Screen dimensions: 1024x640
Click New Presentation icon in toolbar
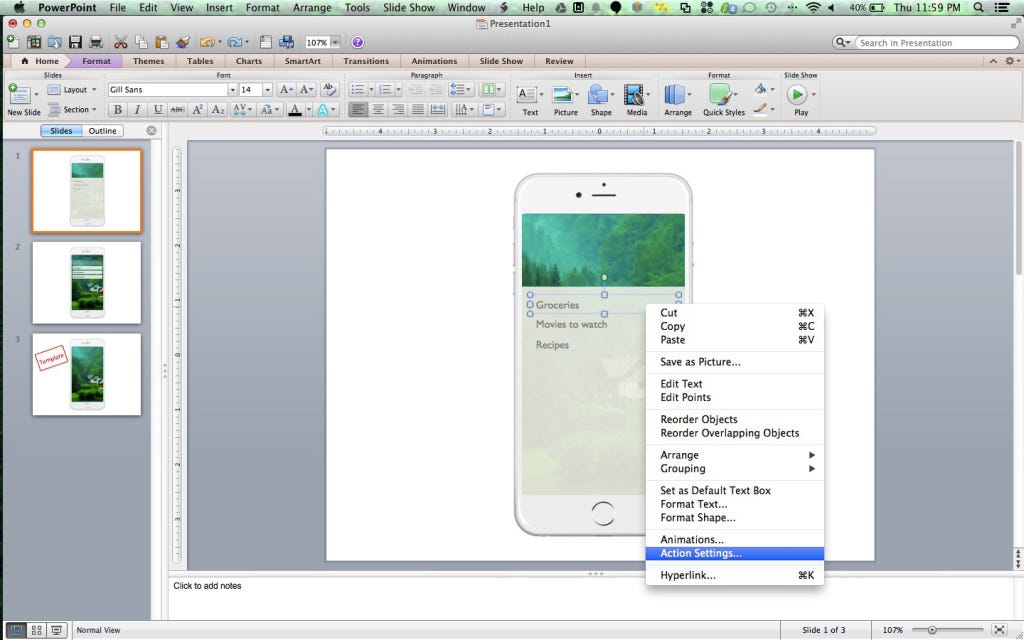(13, 42)
